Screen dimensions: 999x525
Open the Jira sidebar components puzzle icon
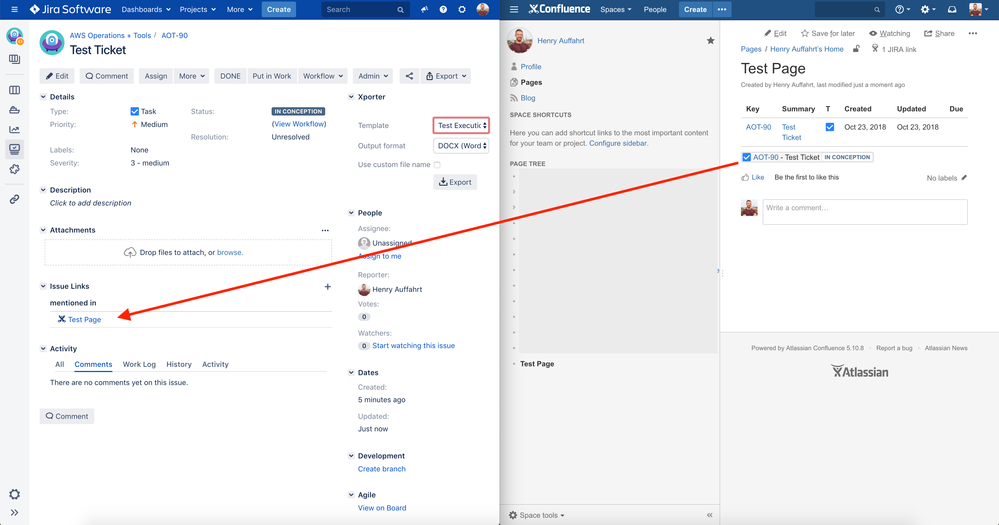tap(15, 169)
